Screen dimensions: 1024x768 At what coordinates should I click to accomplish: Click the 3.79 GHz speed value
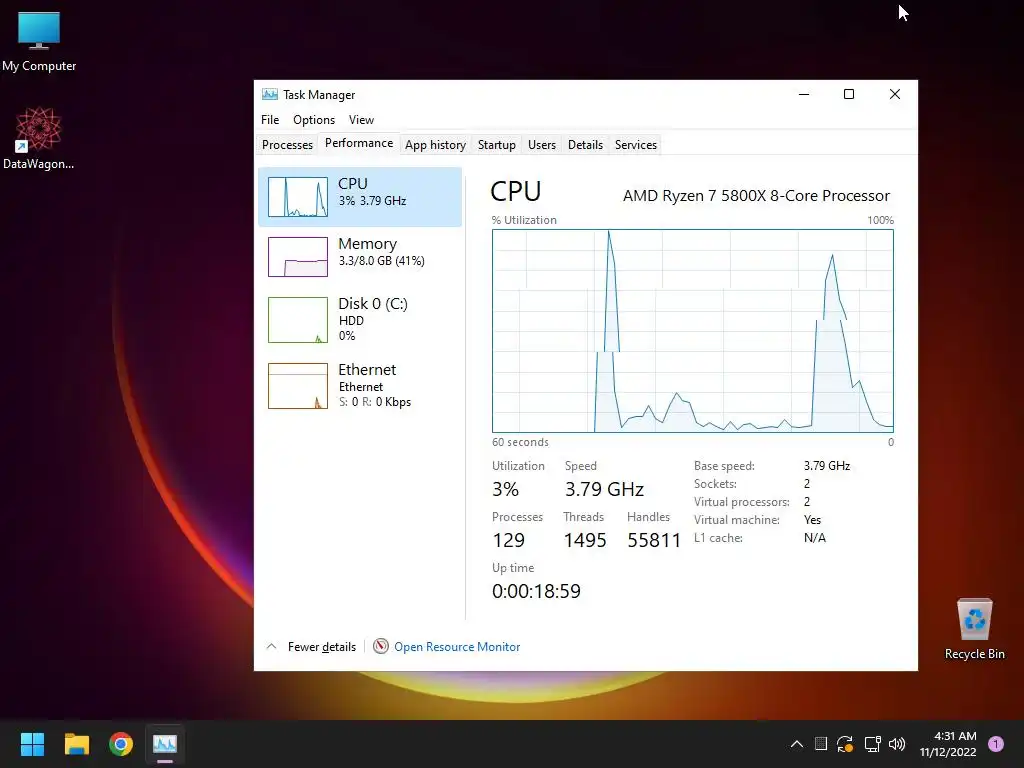(x=604, y=489)
